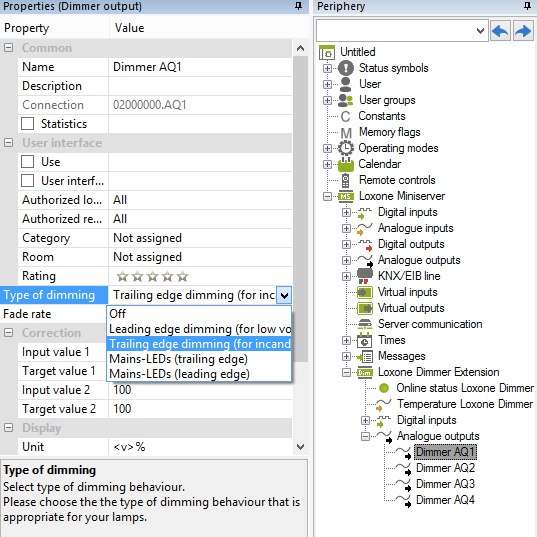The image size is (537, 537).
Task: Click the Loxone Dimmer Extension Dim icon
Action: pyautogui.click(x=365, y=372)
